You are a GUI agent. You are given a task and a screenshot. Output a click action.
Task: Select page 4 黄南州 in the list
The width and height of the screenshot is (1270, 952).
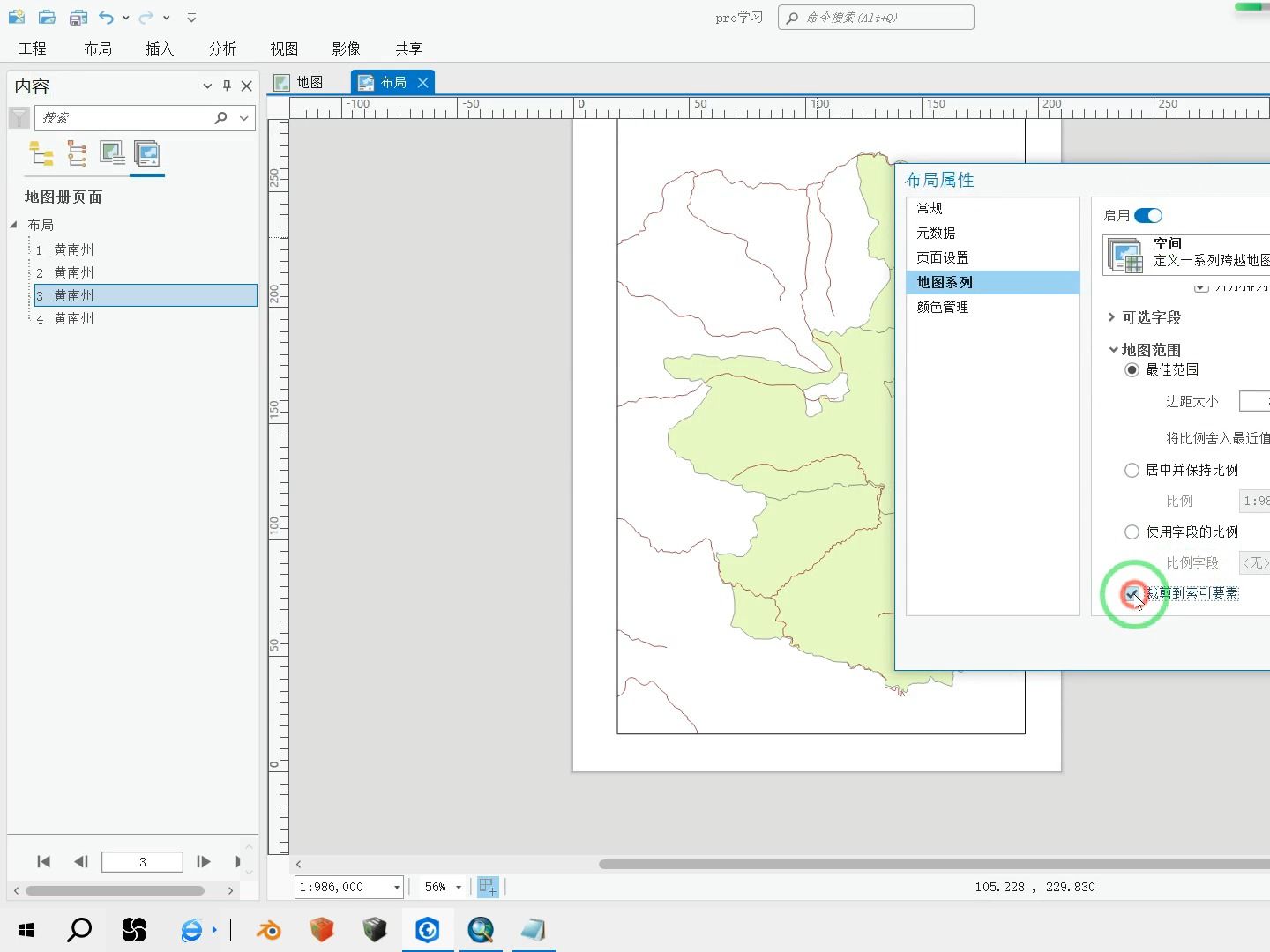145,318
